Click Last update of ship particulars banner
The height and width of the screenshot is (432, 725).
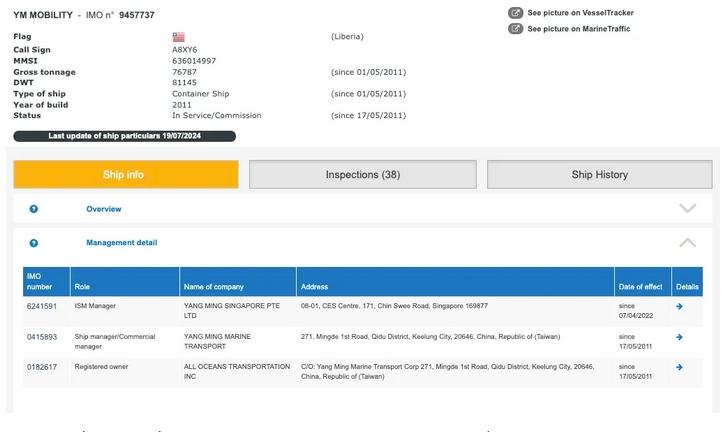pyautogui.click(x=124, y=136)
